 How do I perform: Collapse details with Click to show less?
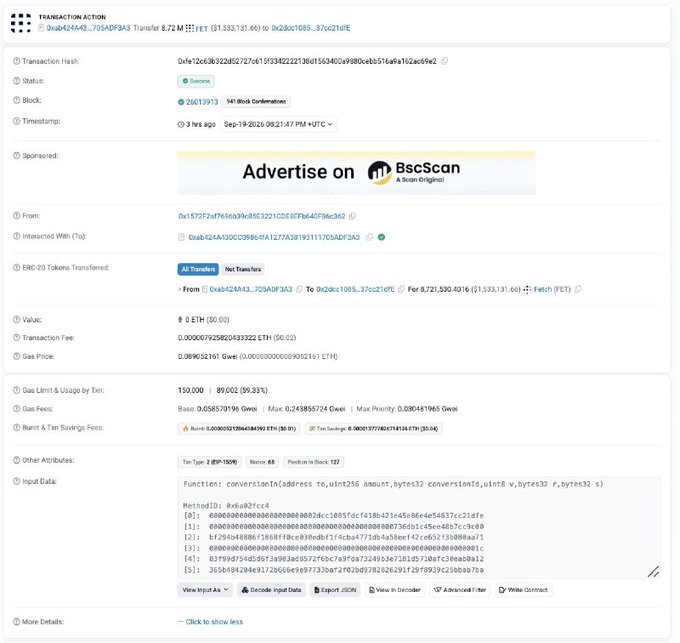210,622
